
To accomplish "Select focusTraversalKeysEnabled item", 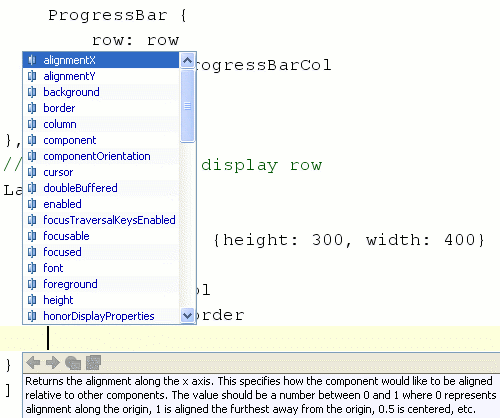I will (x=101, y=220).
